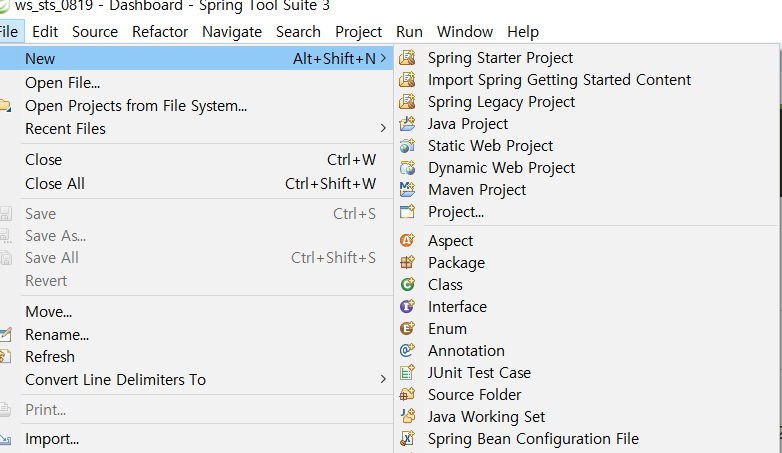Screen dimensions: 782x453
Task: Click the Import Spring Getting Started Content icon
Action: point(407,80)
